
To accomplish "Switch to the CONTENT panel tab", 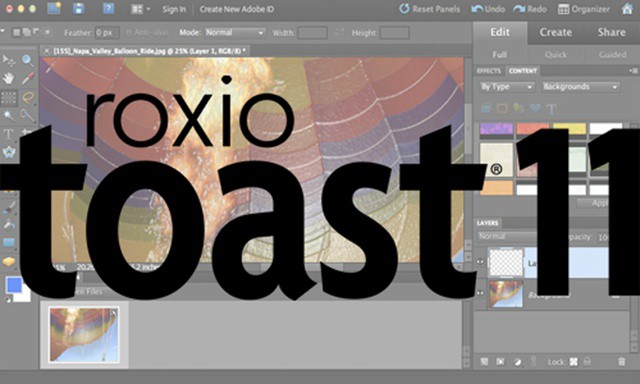I will 523,71.
